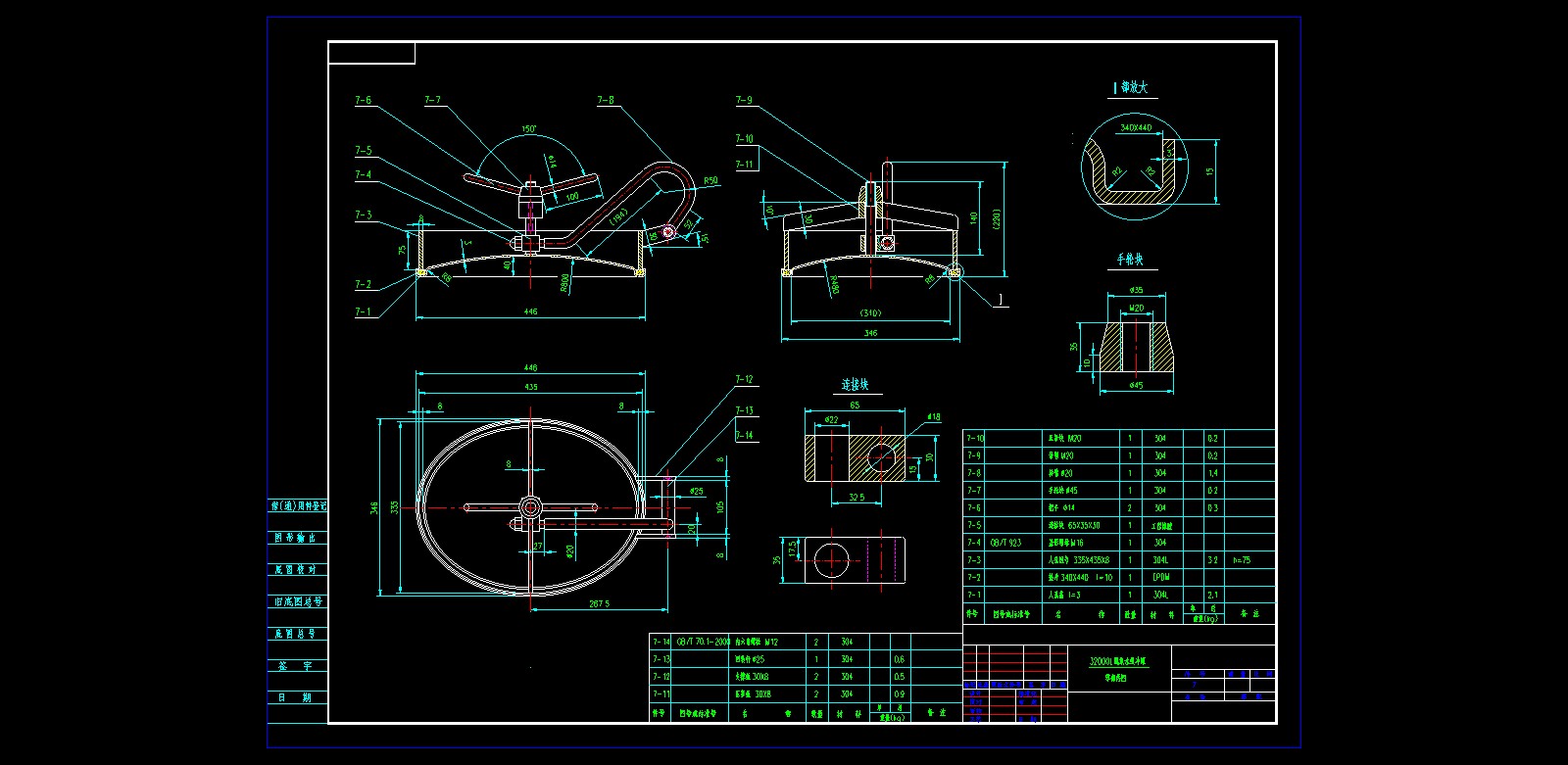Screen dimensions: 1568x765
Task: Click the 7-8 part callout label
Action: [x=606, y=100]
